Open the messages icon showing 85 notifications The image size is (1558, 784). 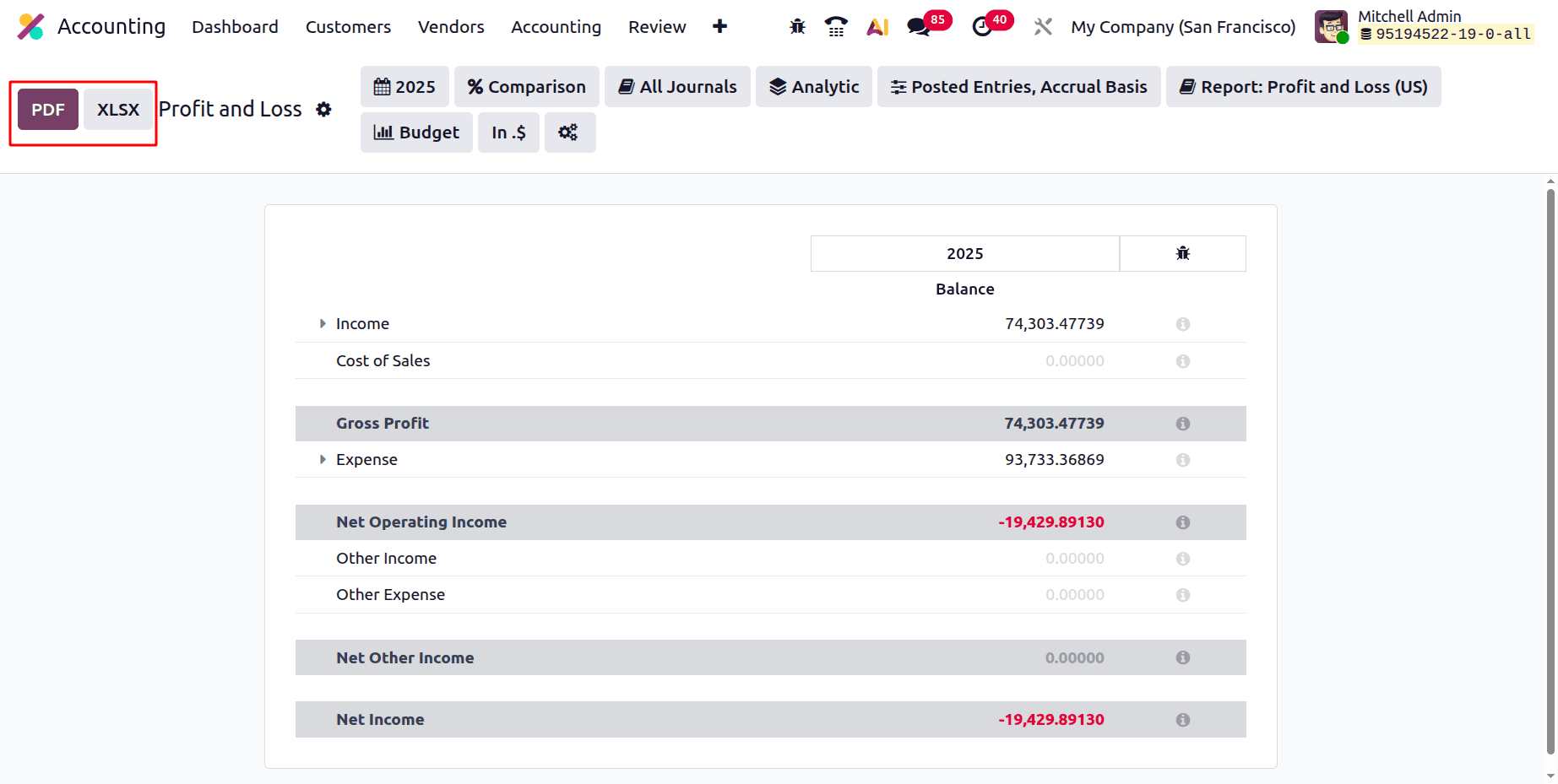[x=918, y=26]
